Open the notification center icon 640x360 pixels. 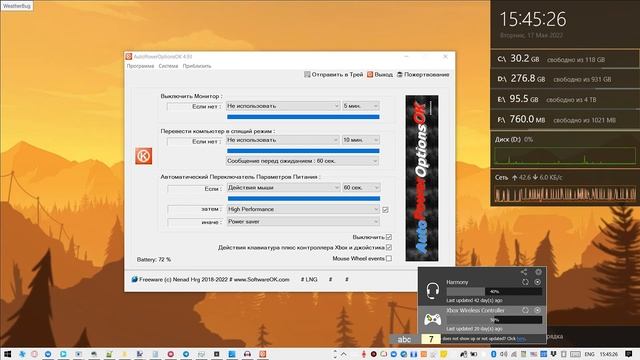(629, 354)
